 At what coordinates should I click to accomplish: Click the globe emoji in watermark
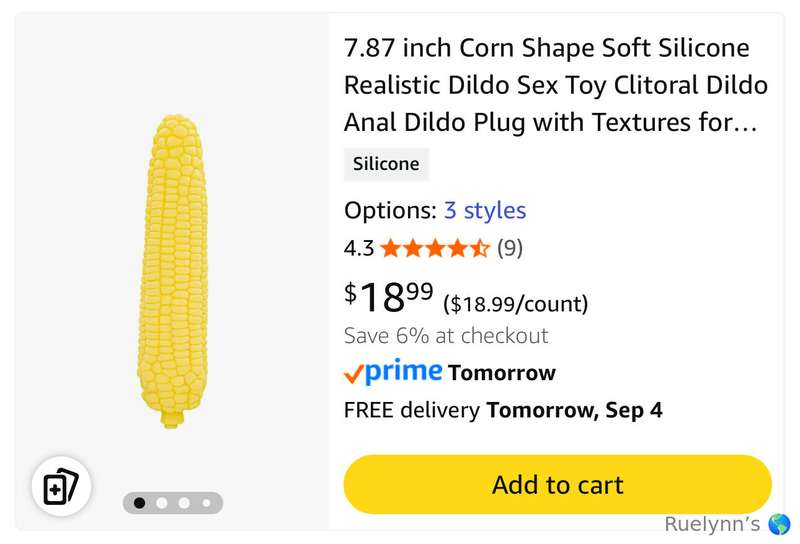779,524
